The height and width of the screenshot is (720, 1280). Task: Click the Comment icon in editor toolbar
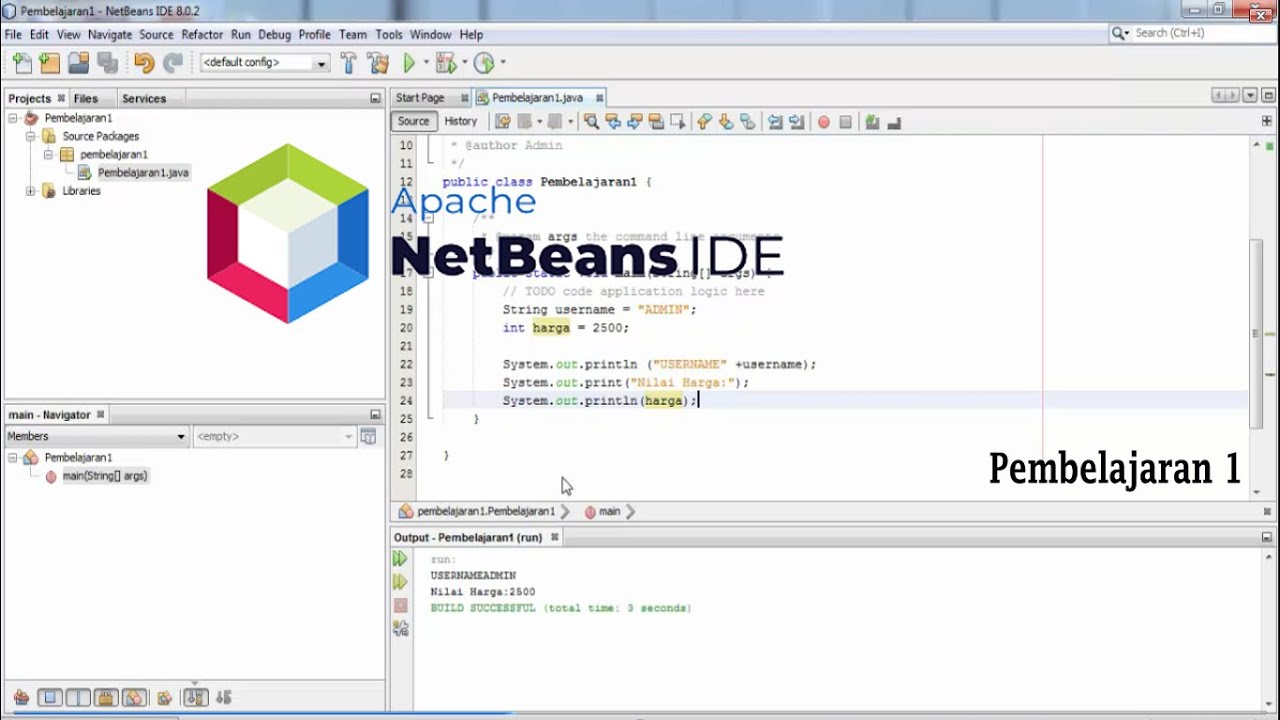(x=872, y=122)
